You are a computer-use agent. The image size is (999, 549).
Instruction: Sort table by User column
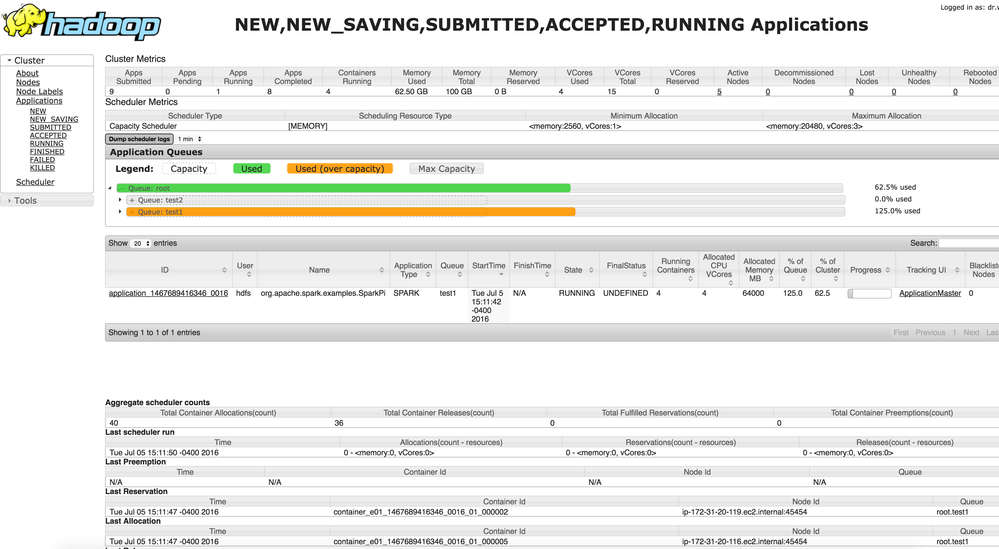[x=245, y=270]
